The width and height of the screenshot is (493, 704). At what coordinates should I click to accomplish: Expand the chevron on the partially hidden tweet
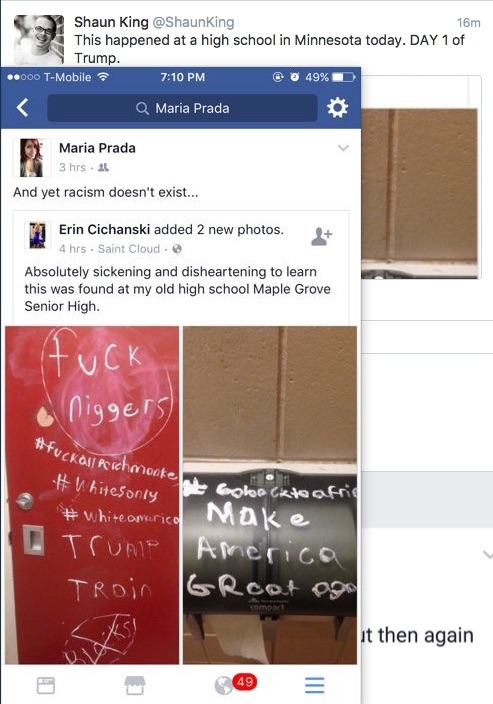point(488,555)
